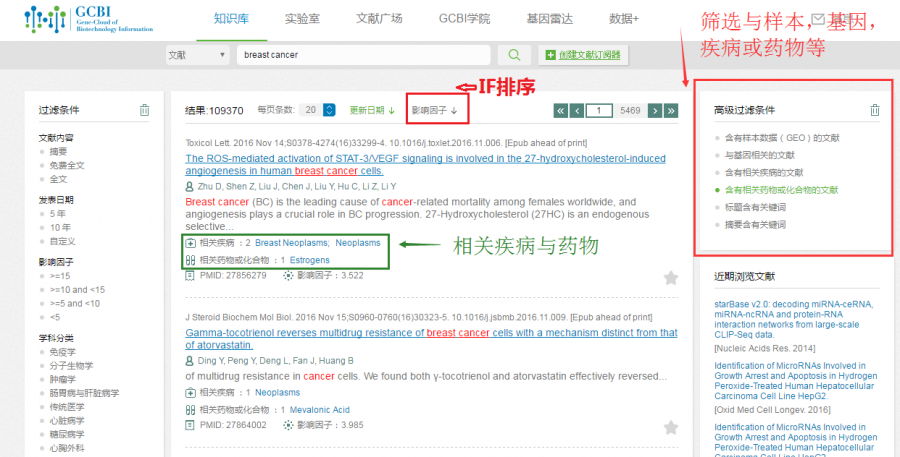Click impact factor icon next to 3.522

(288, 276)
